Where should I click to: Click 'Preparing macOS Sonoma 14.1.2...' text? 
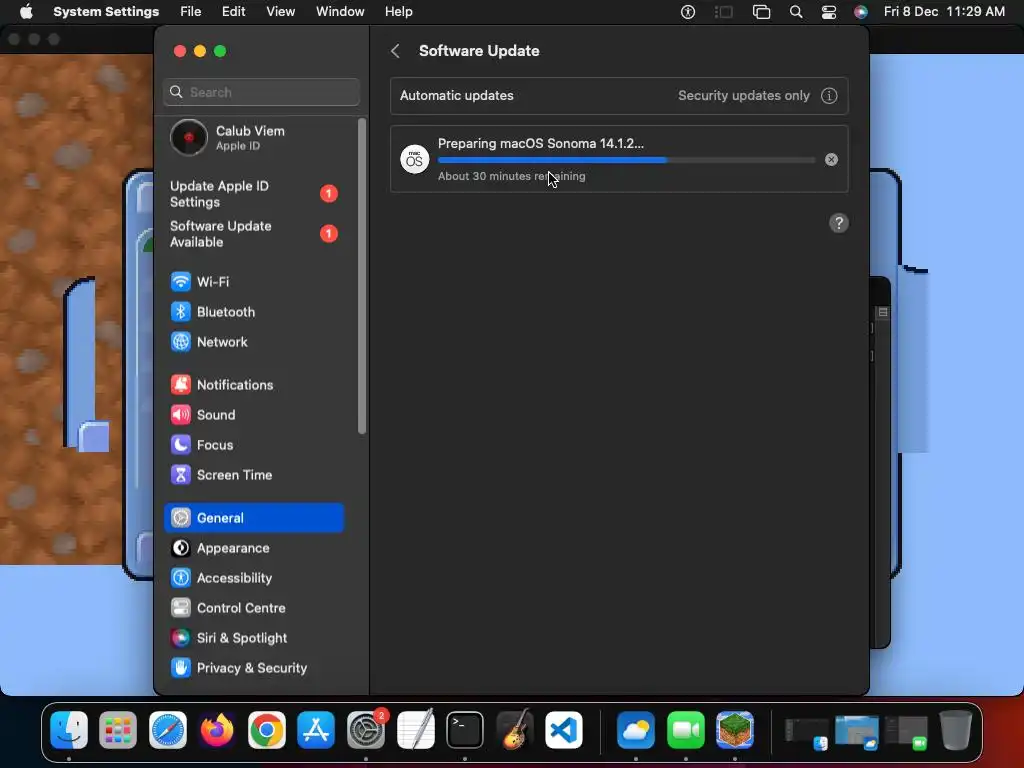point(541,144)
